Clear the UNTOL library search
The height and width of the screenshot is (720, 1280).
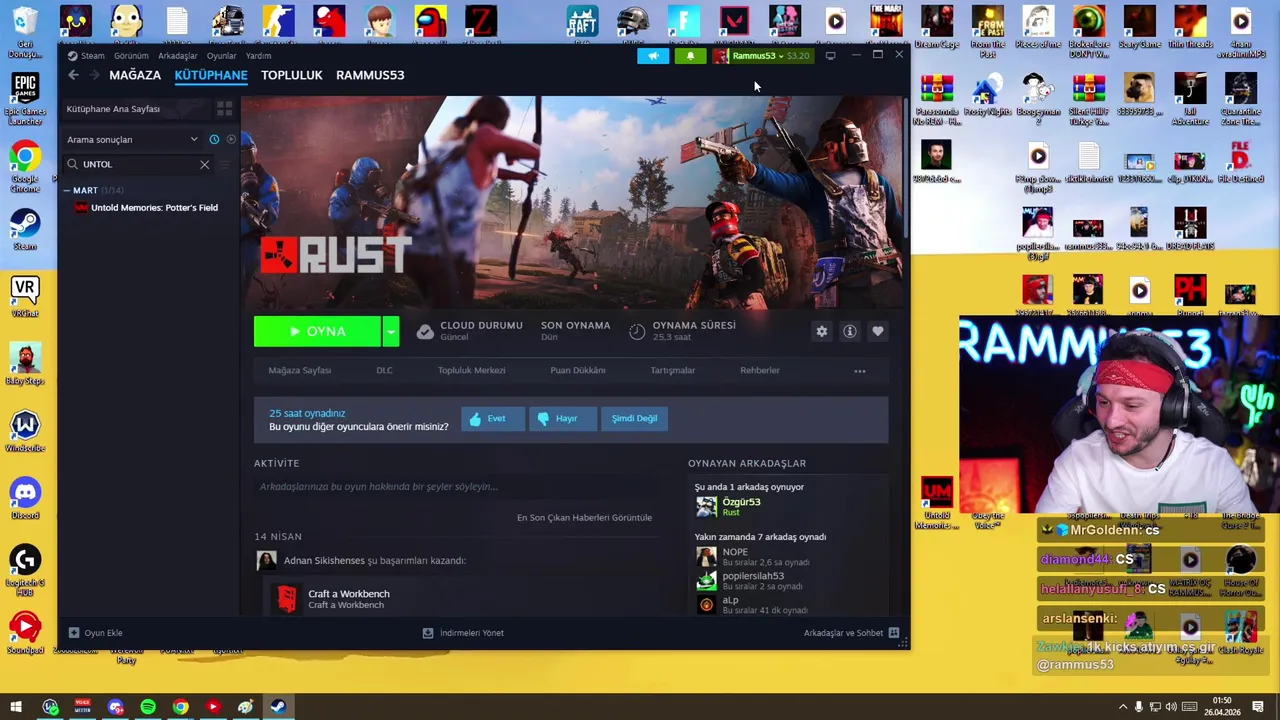coord(204,164)
